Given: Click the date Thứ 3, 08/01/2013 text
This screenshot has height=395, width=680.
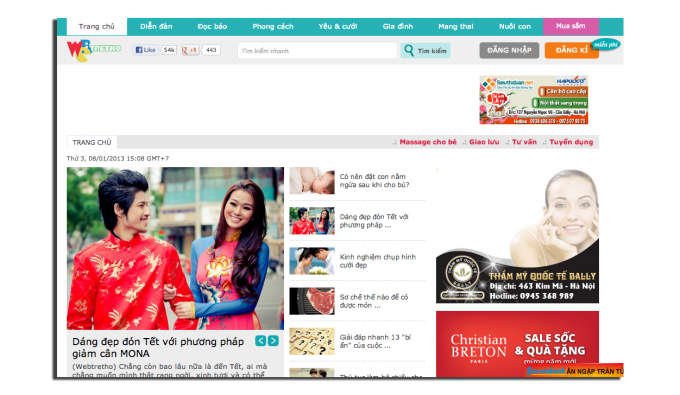Looking at the screenshot, I should [x=118, y=159].
